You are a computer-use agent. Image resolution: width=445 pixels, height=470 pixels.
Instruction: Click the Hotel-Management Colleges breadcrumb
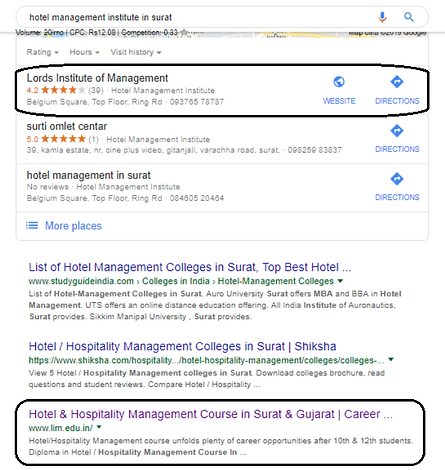pyautogui.click(x=276, y=281)
